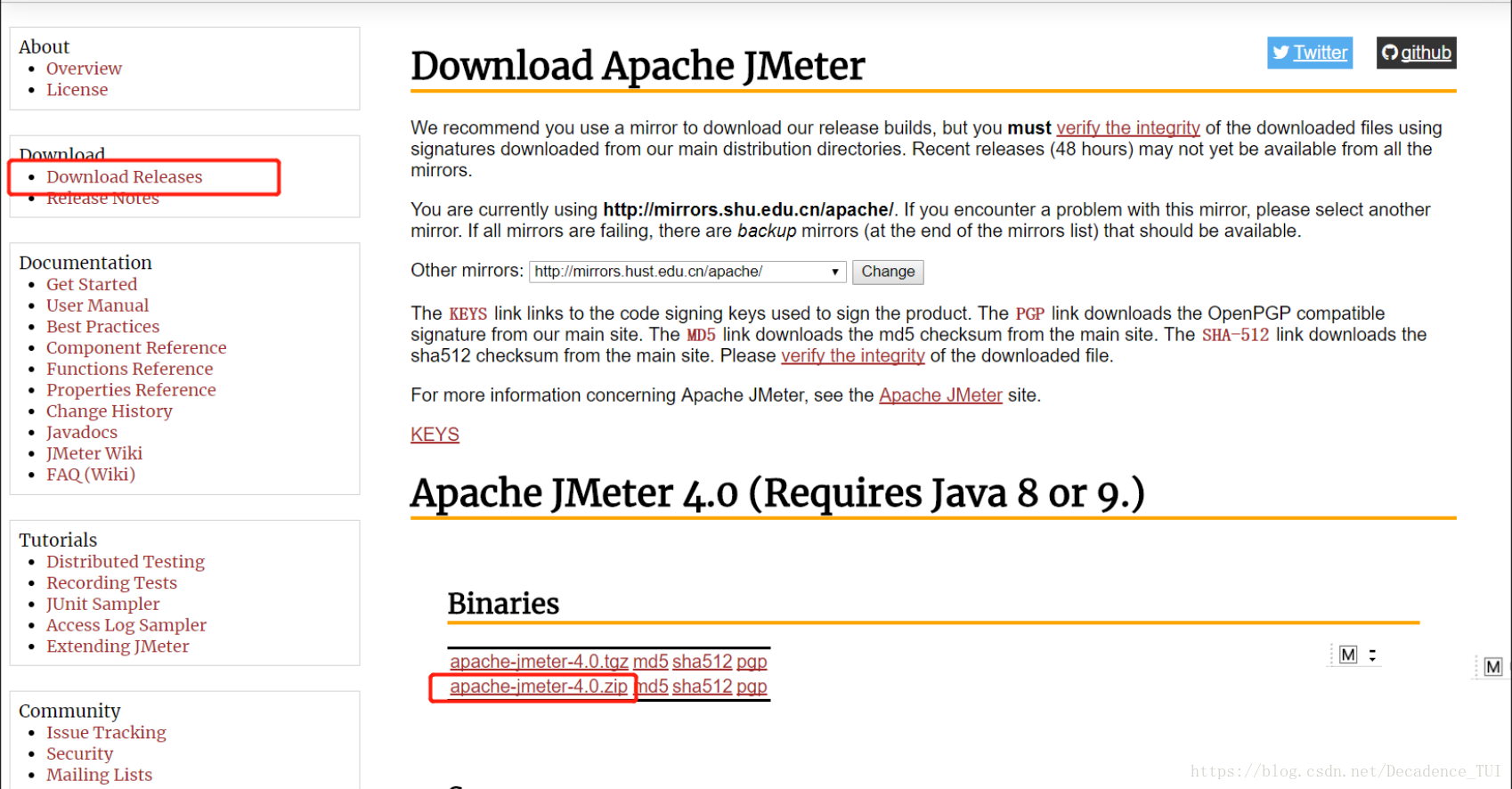Screen dimensions: 1512x789
Task: Click the M input method icon near Binaries
Action: coord(1348,655)
